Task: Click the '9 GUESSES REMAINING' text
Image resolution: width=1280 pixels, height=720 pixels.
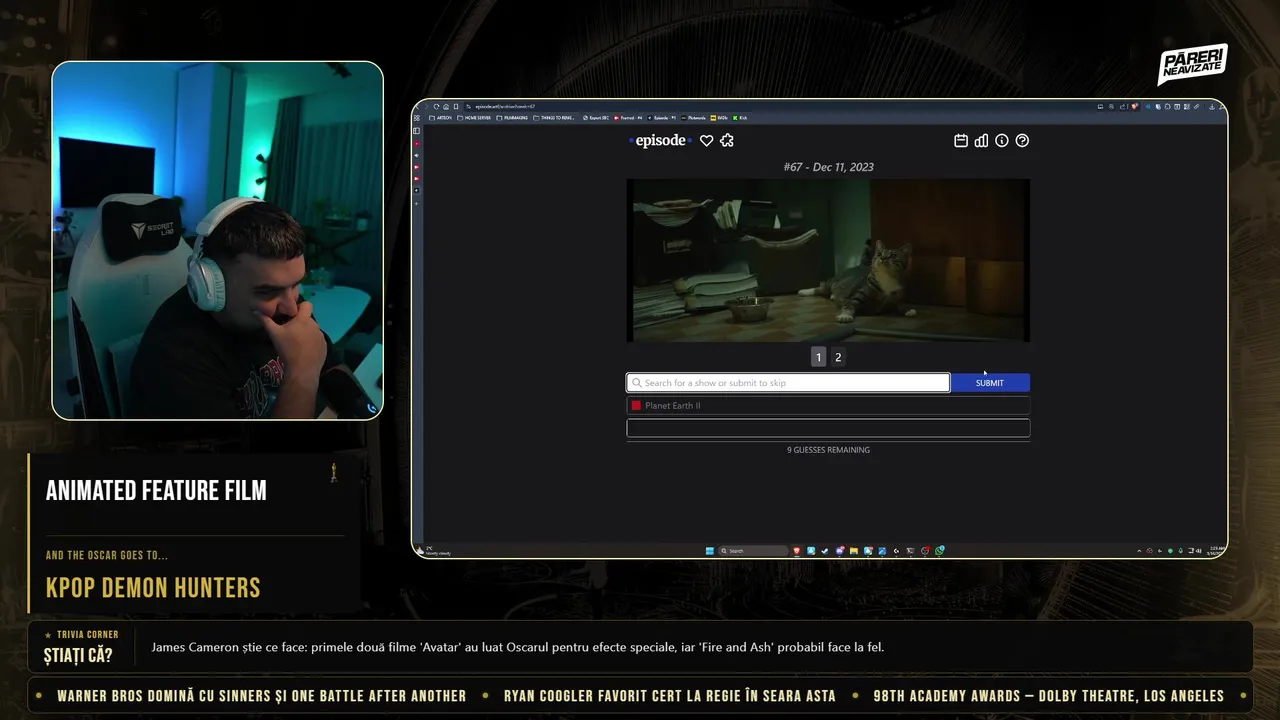Action: point(828,450)
